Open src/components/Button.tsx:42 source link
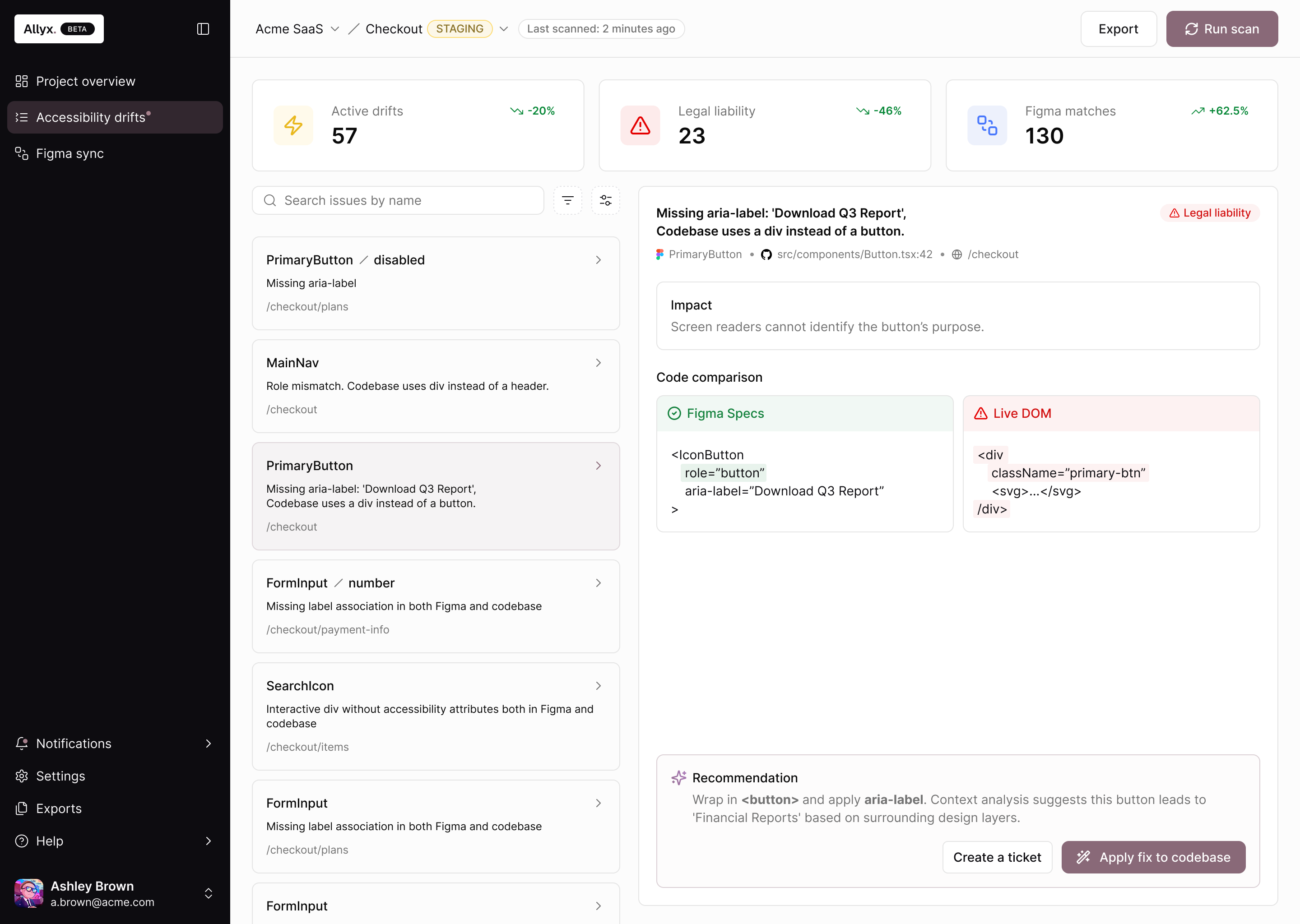Screen dimensions: 1300x924 point(855,254)
